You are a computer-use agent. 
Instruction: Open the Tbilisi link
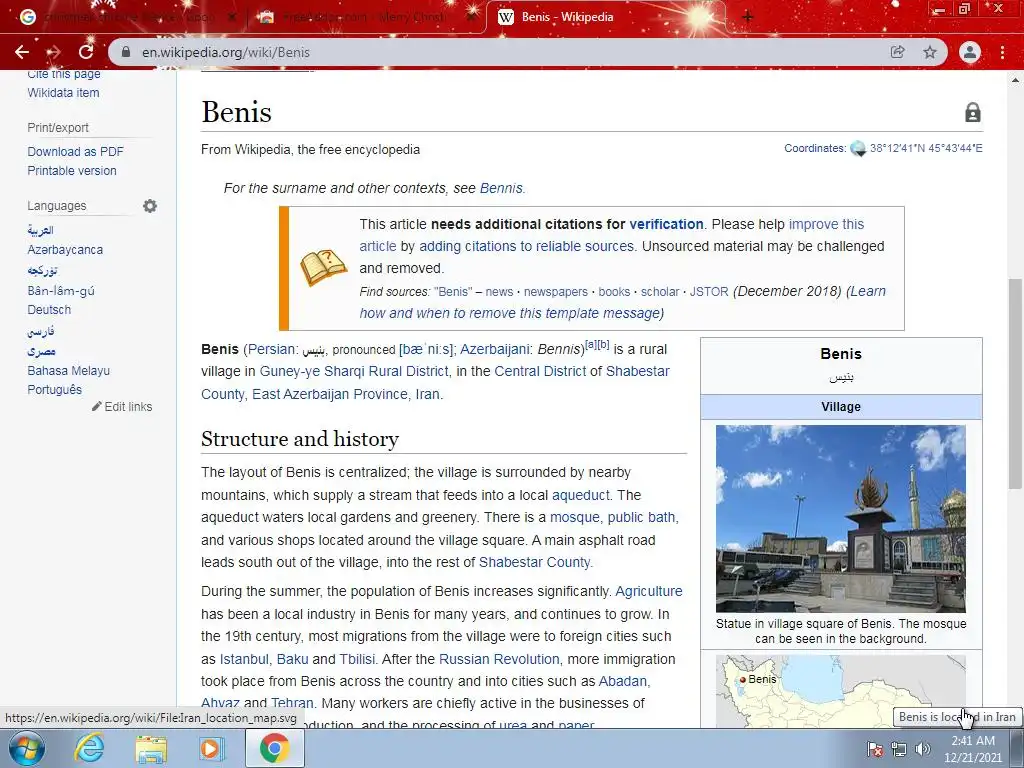click(357, 659)
